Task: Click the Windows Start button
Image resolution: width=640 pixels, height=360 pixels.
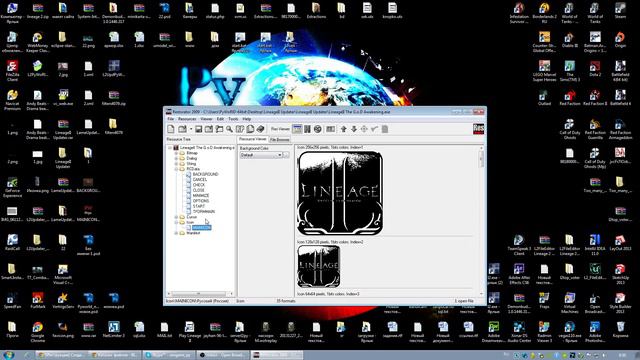Action: (8, 355)
